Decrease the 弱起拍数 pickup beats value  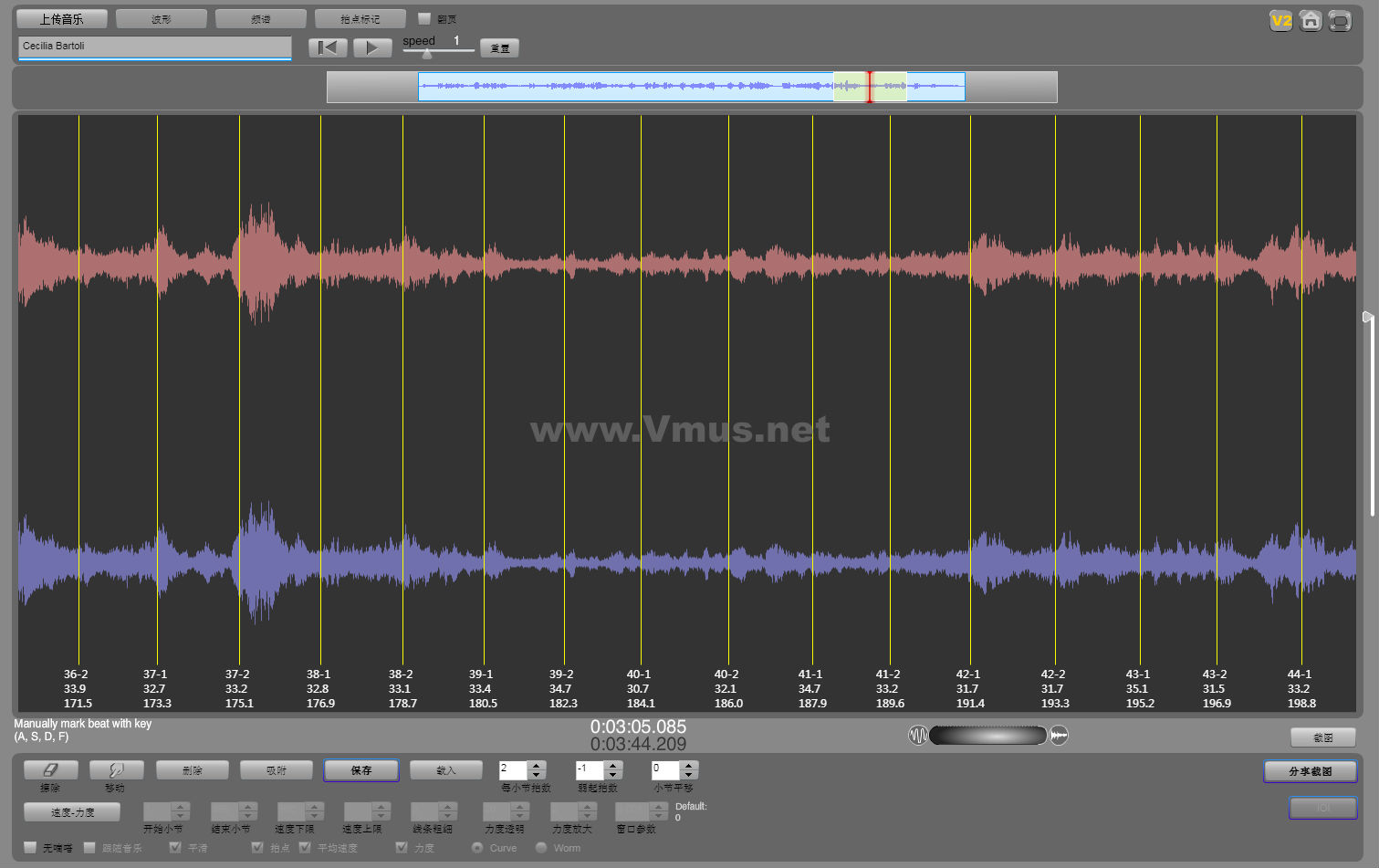[614, 776]
